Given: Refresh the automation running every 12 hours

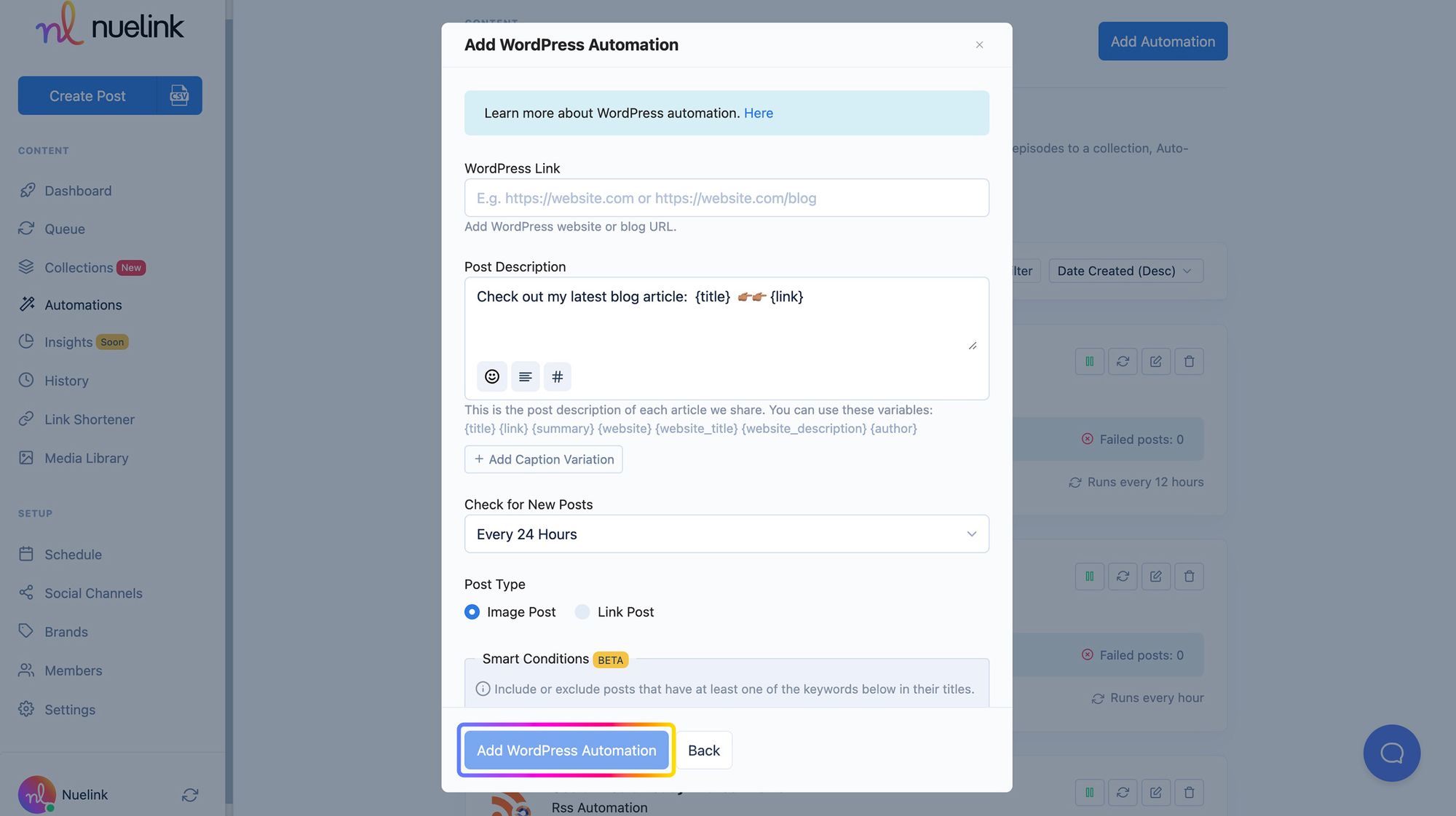Looking at the screenshot, I should point(1123,361).
